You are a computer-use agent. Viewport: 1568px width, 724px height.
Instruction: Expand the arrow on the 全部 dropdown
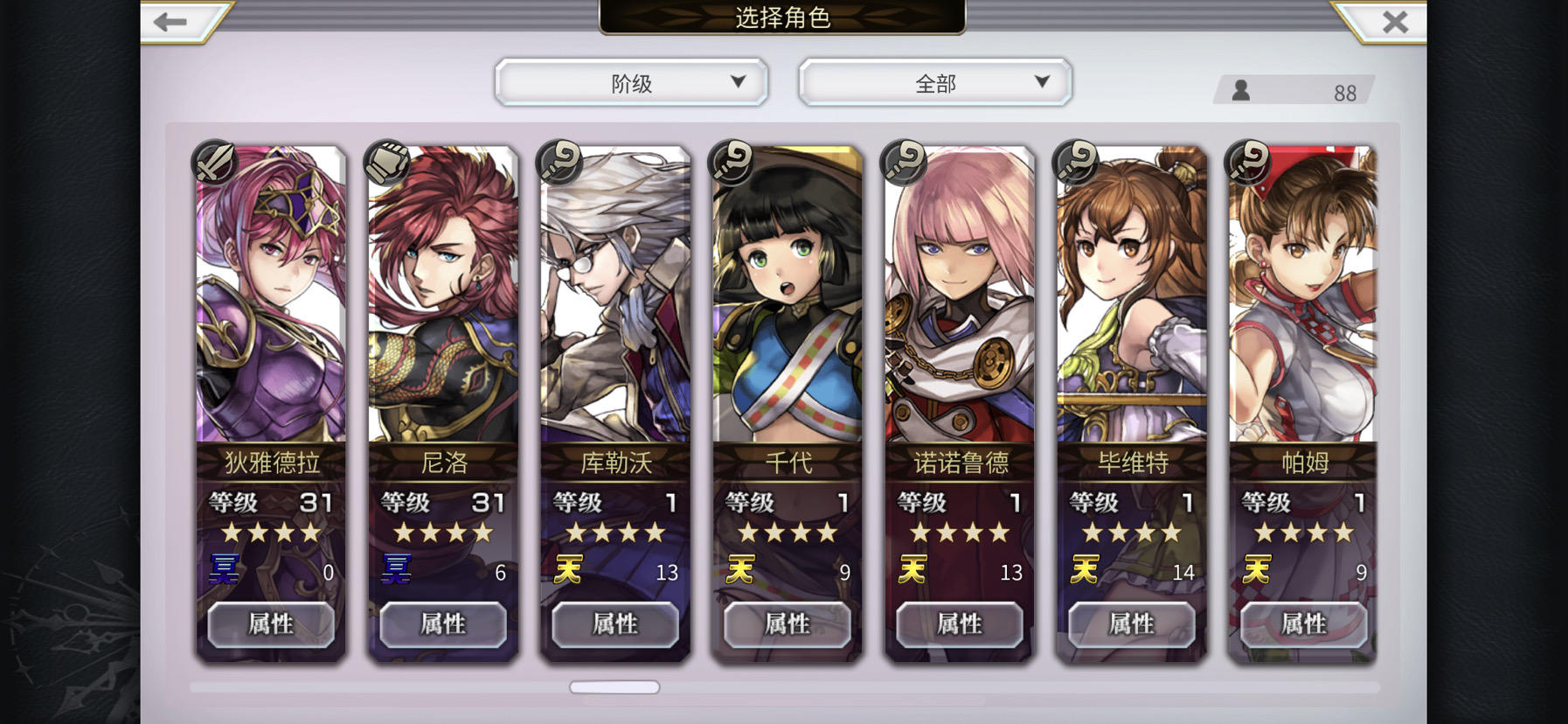(1042, 81)
